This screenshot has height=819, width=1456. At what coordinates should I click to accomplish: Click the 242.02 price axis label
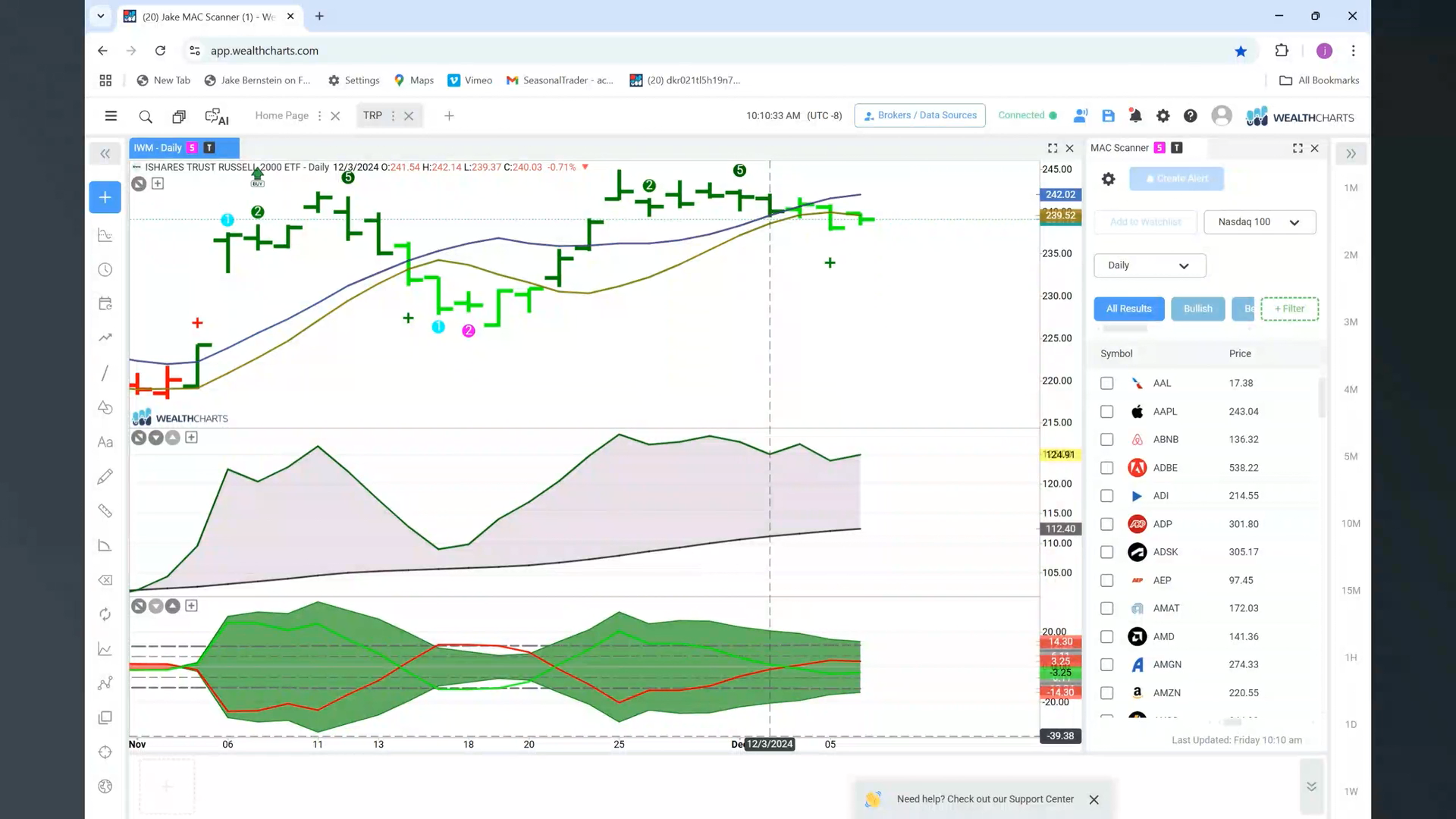click(x=1059, y=195)
